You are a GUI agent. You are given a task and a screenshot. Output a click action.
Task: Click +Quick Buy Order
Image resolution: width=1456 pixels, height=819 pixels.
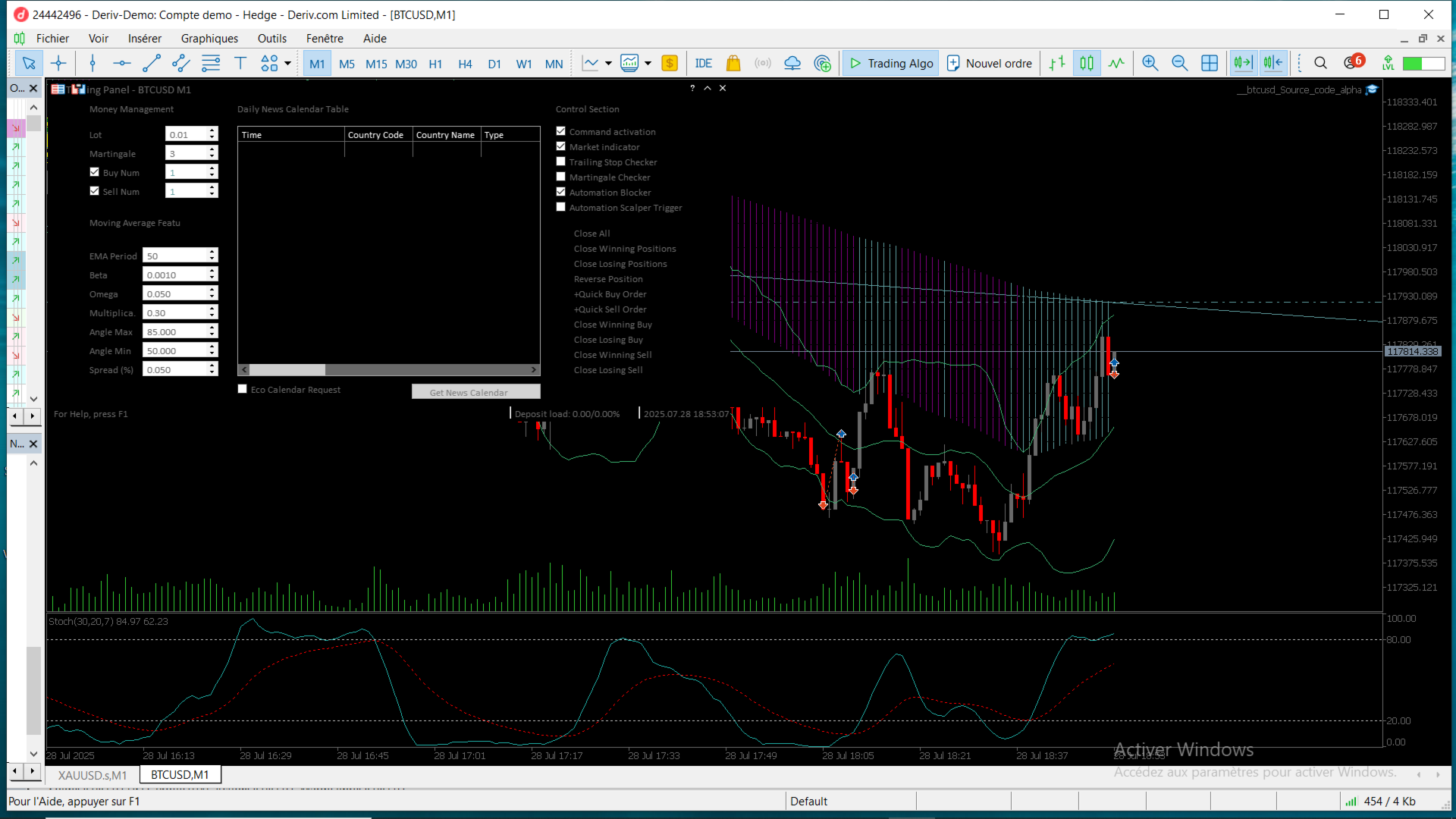610,294
